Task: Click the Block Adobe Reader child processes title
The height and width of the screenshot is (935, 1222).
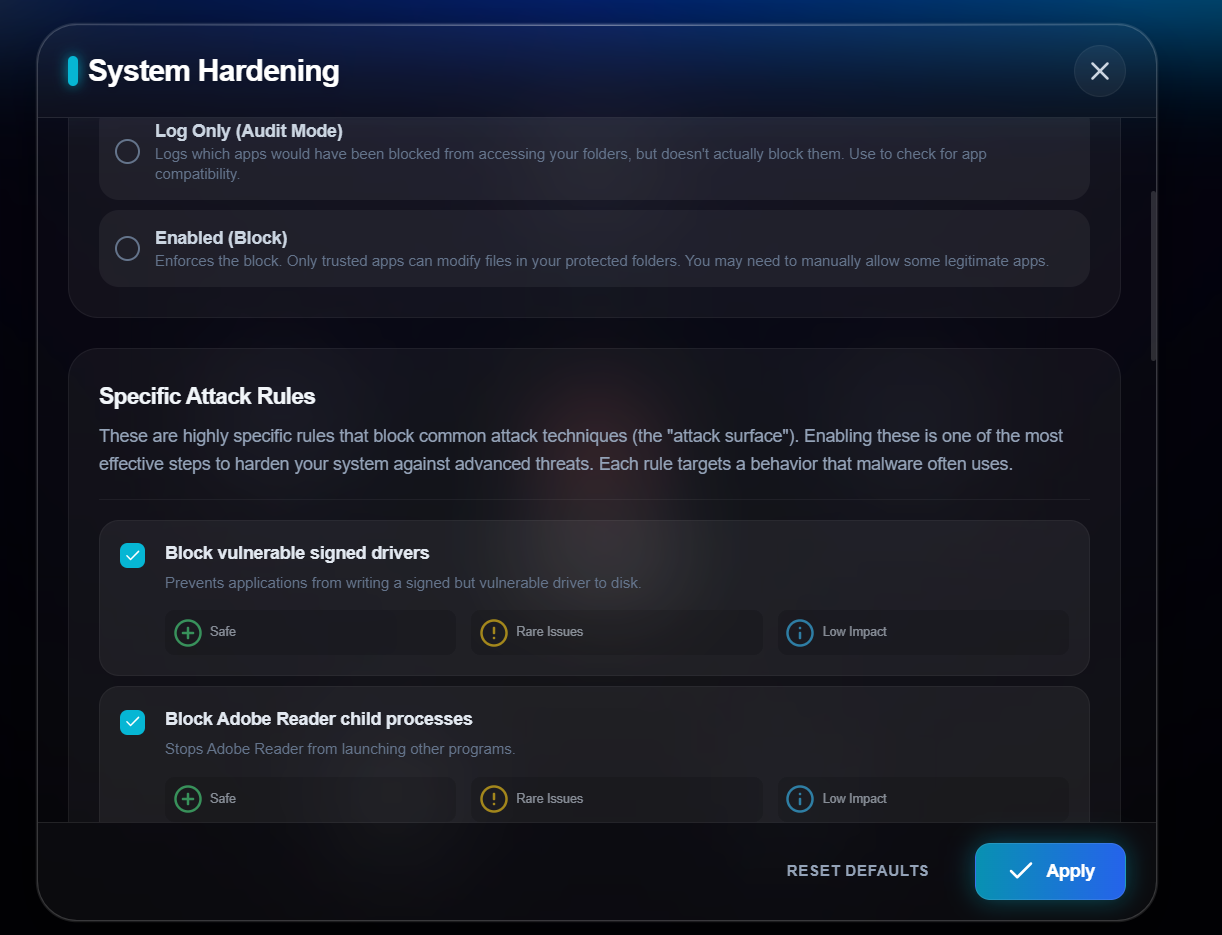Action: point(318,719)
